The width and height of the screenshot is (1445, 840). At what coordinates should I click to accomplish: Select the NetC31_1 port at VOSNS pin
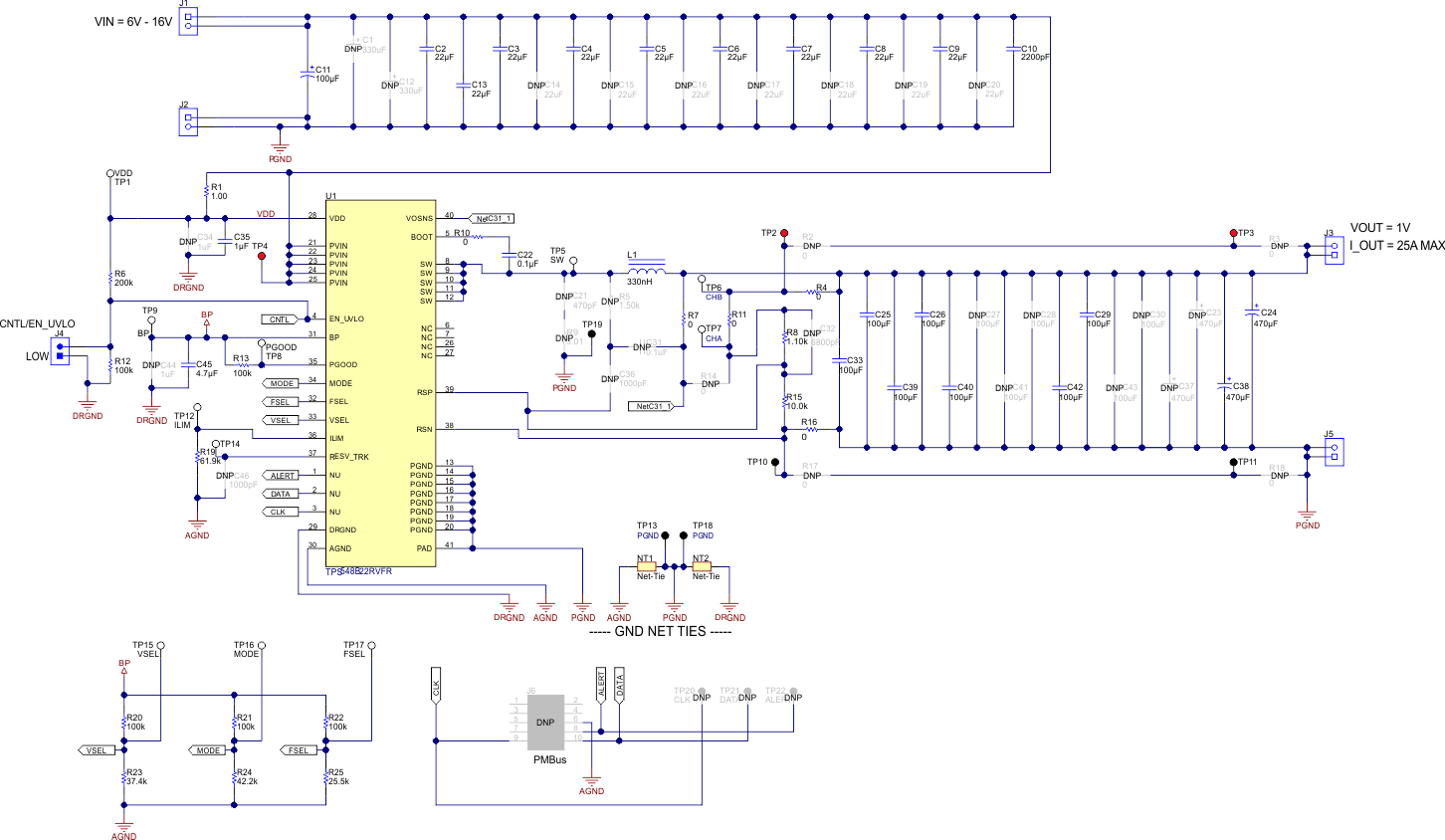click(492, 218)
